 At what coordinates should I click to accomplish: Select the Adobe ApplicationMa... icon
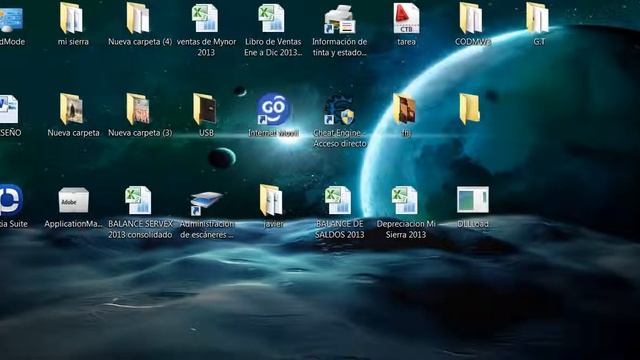(73, 200)
